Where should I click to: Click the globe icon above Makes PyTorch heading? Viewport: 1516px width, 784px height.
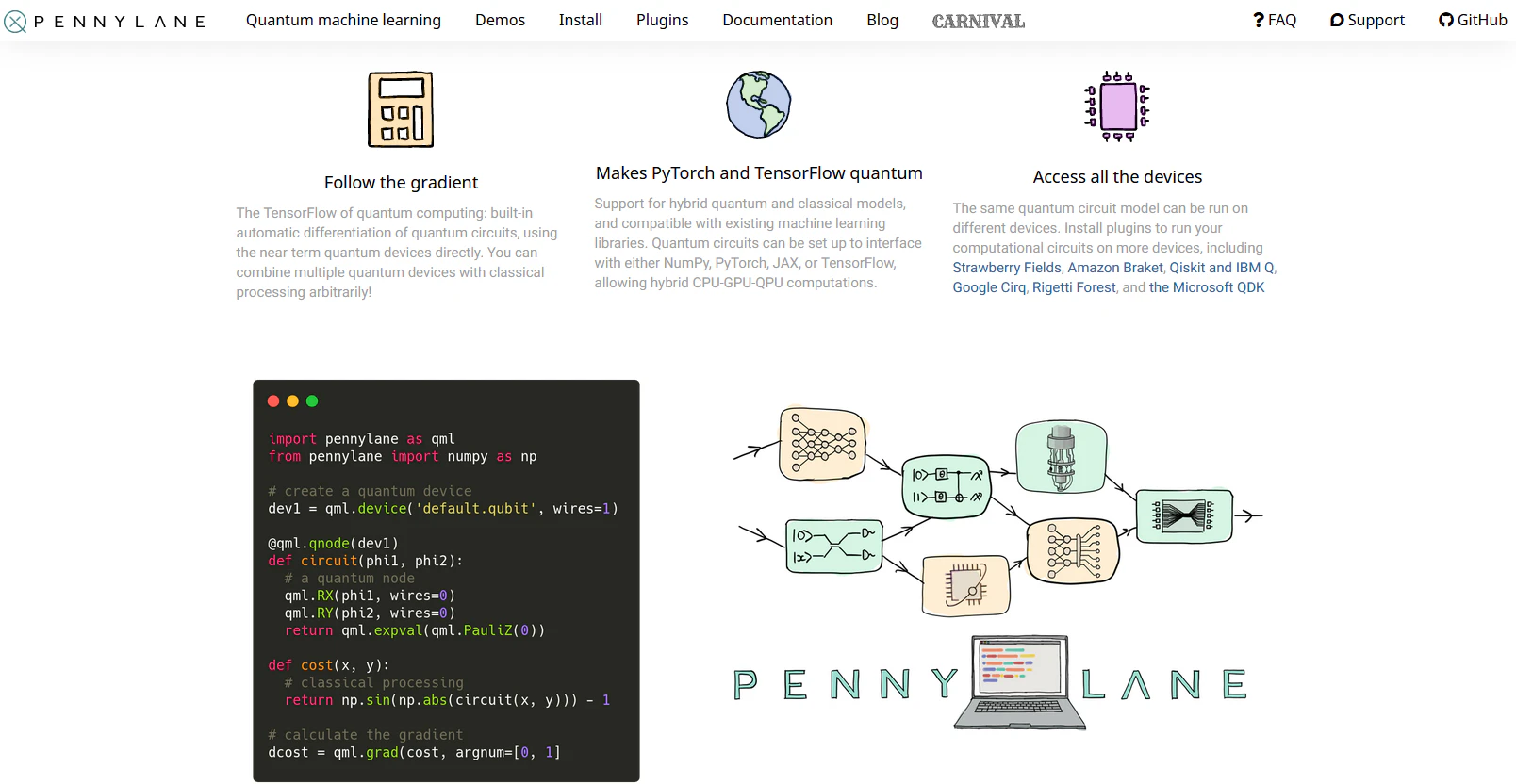759,105
